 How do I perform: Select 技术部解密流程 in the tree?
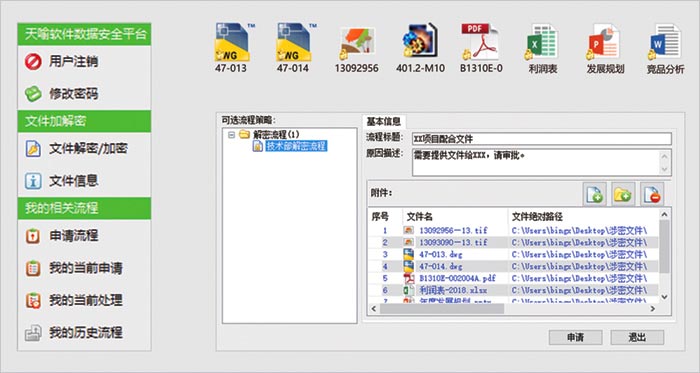296,146
